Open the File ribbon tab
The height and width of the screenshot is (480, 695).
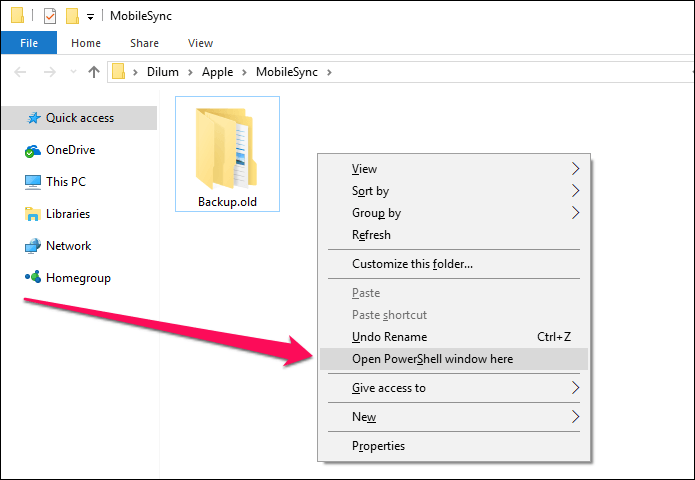[29, 43]
